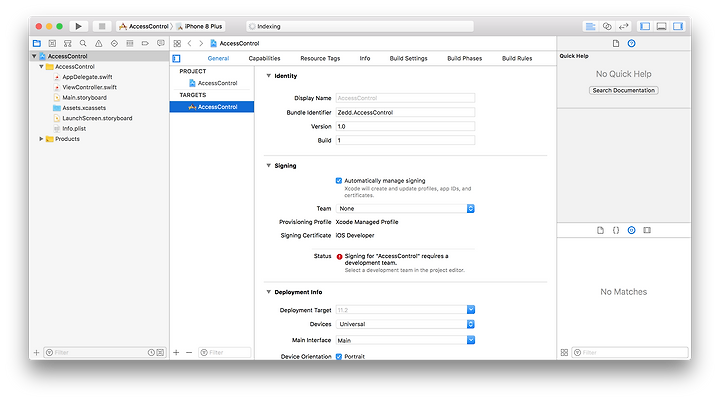Open the object library
The width and height of the screenshot is (720, 401).
pyautogui.click(x=631, y=230)
